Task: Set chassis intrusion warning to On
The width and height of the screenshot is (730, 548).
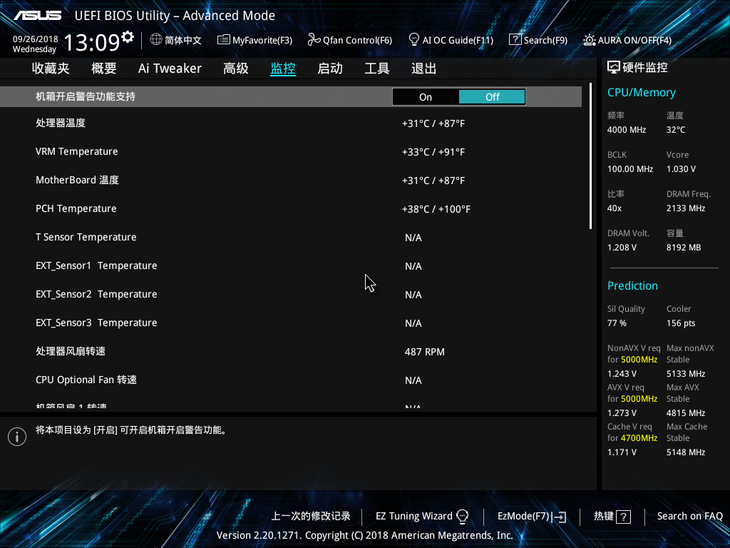Action: point(426,97)
